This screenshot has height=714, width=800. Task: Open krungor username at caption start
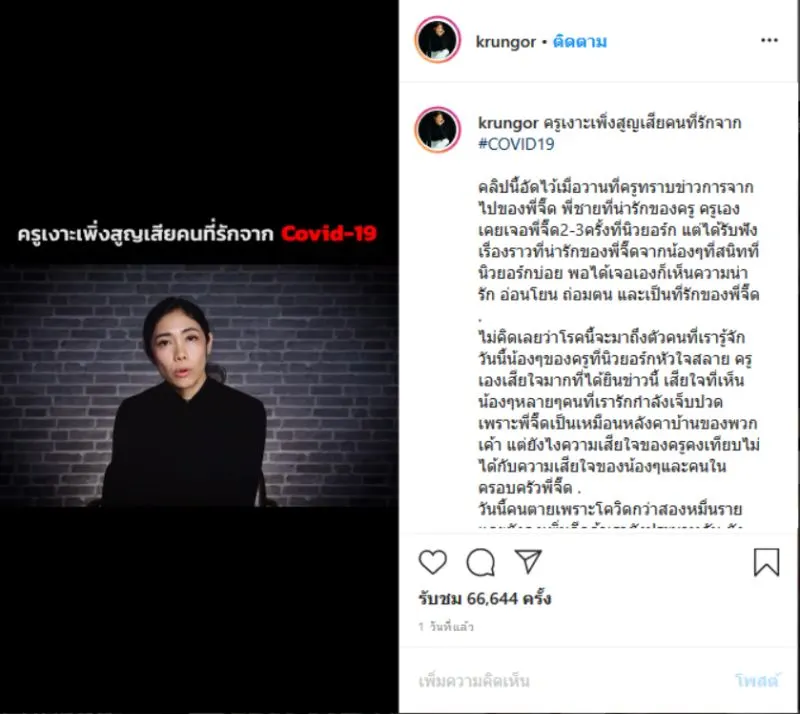pyautogui.click(x=508, y=123)
